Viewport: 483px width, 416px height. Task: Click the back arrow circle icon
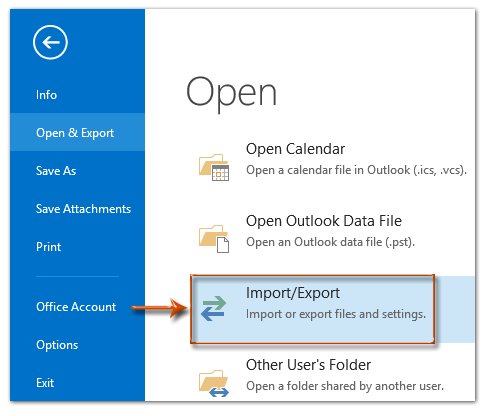50,42
